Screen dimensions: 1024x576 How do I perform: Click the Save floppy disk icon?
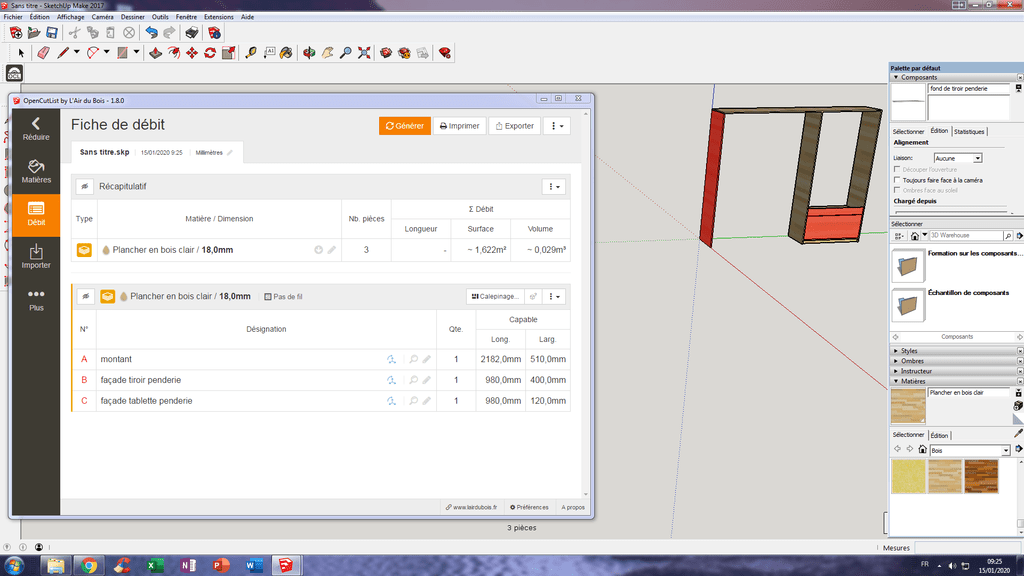point(52,33)
